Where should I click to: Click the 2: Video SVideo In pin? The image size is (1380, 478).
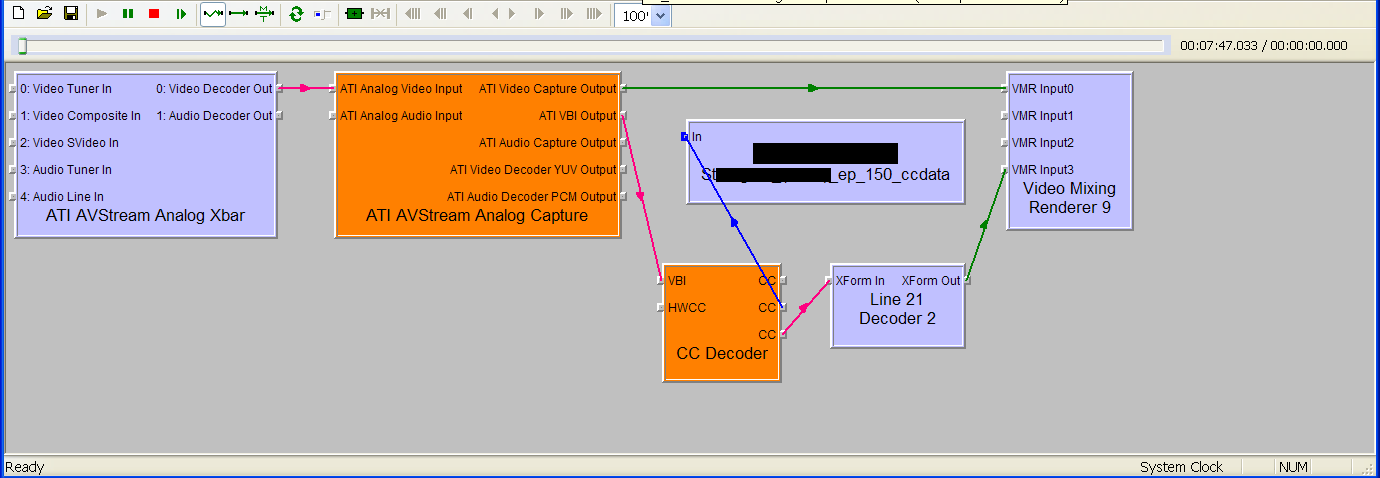click(69, 143)
